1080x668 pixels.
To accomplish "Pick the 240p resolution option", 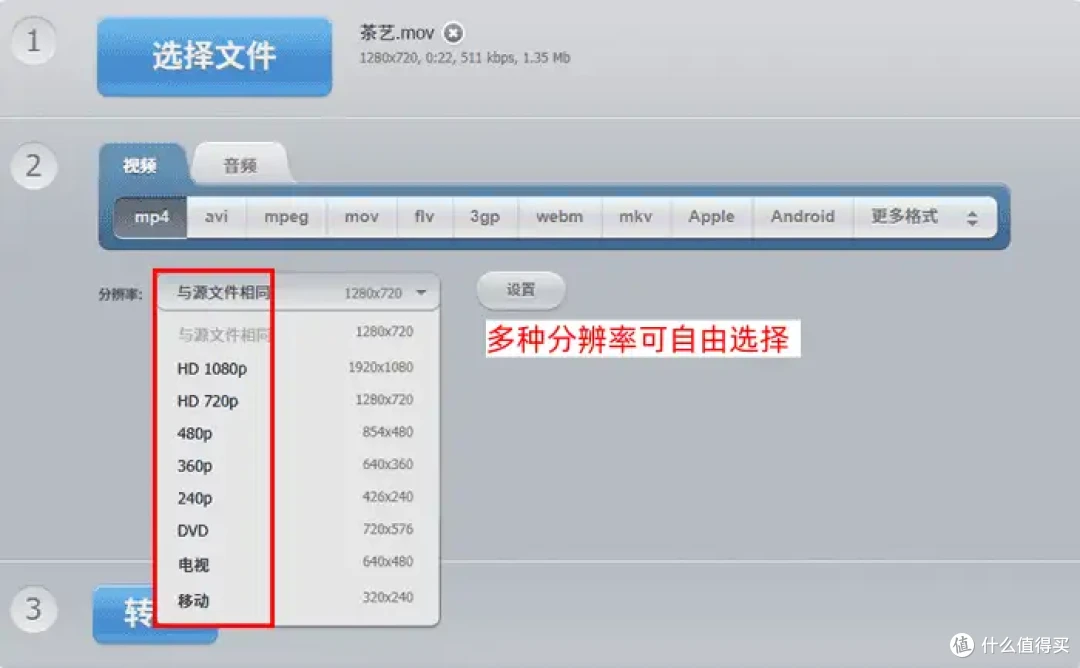I will (298, 498).
